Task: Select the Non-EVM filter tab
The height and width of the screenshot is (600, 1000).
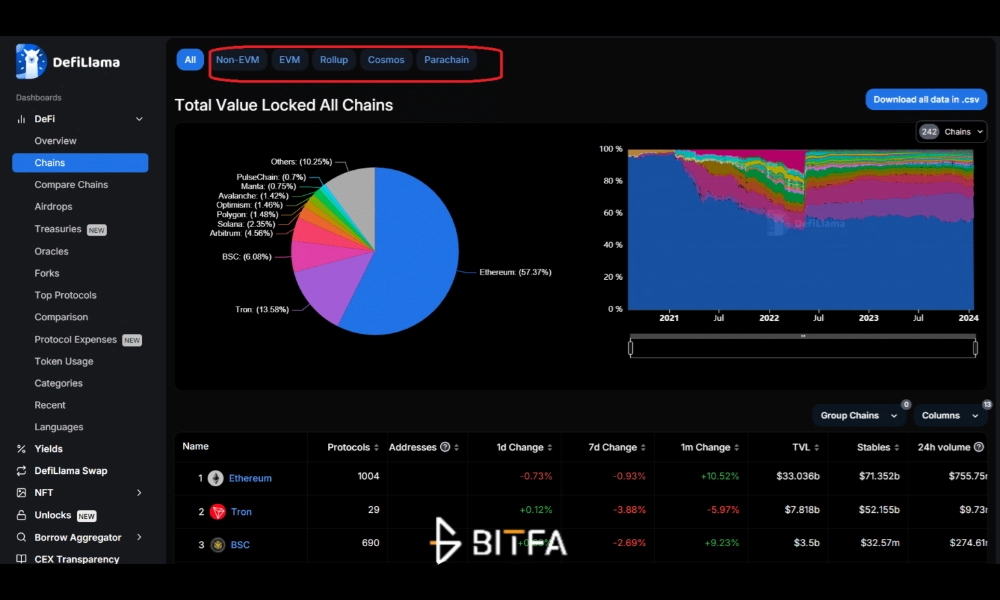Action: pos(237,60)
